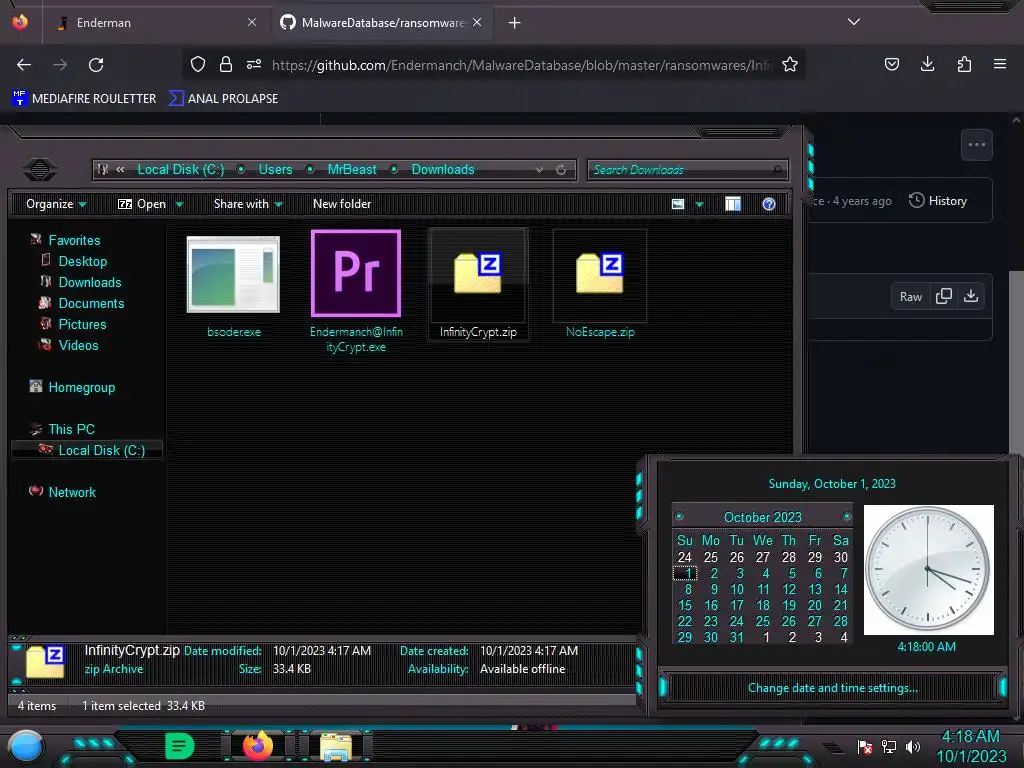Click MrBeast in the address breadcrumb
Image resolution: width=1024 pixels, height=768 pixels.
[351, 170]
